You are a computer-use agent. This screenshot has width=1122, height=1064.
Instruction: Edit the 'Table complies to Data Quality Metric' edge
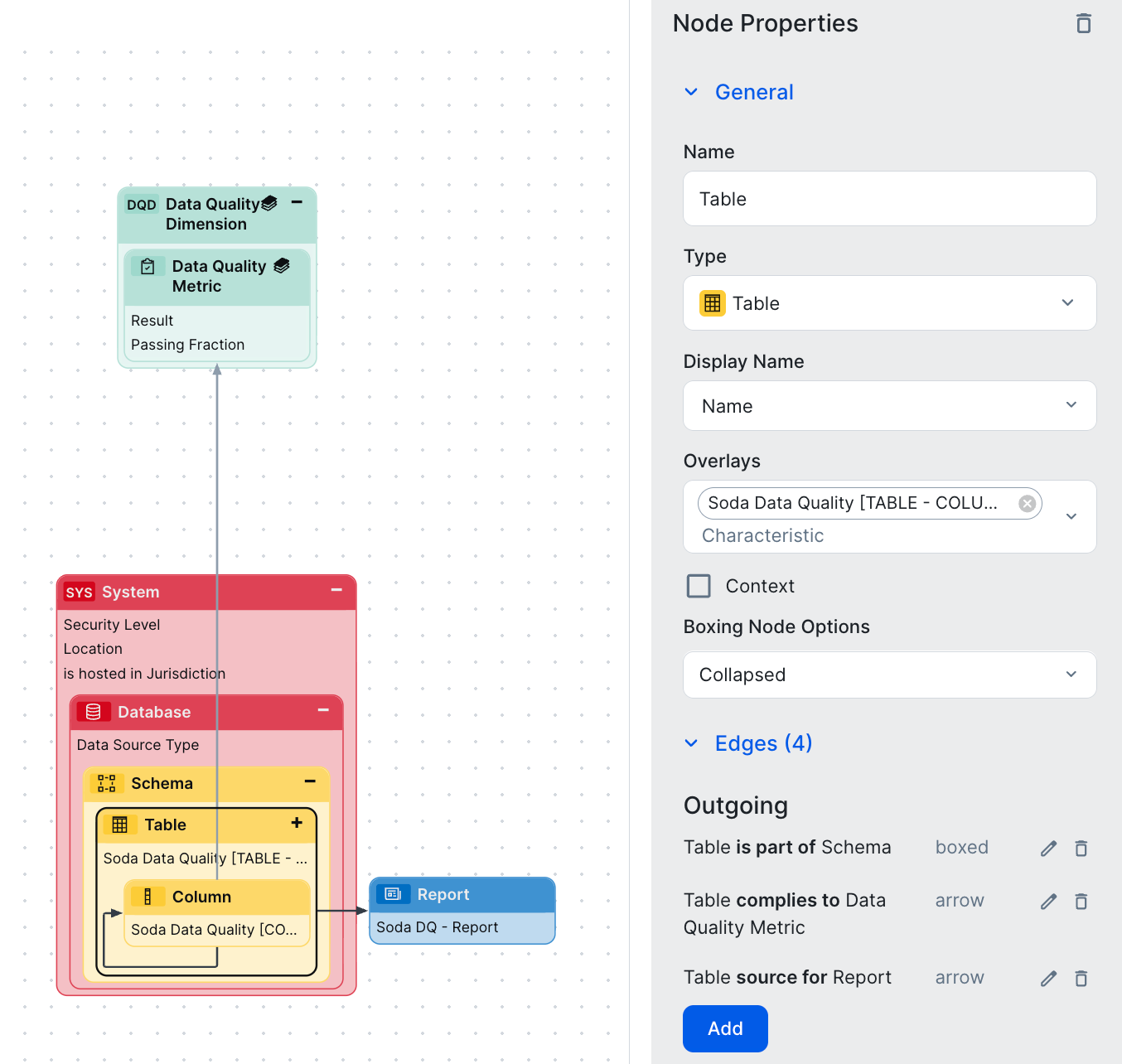pos(1048,901)
